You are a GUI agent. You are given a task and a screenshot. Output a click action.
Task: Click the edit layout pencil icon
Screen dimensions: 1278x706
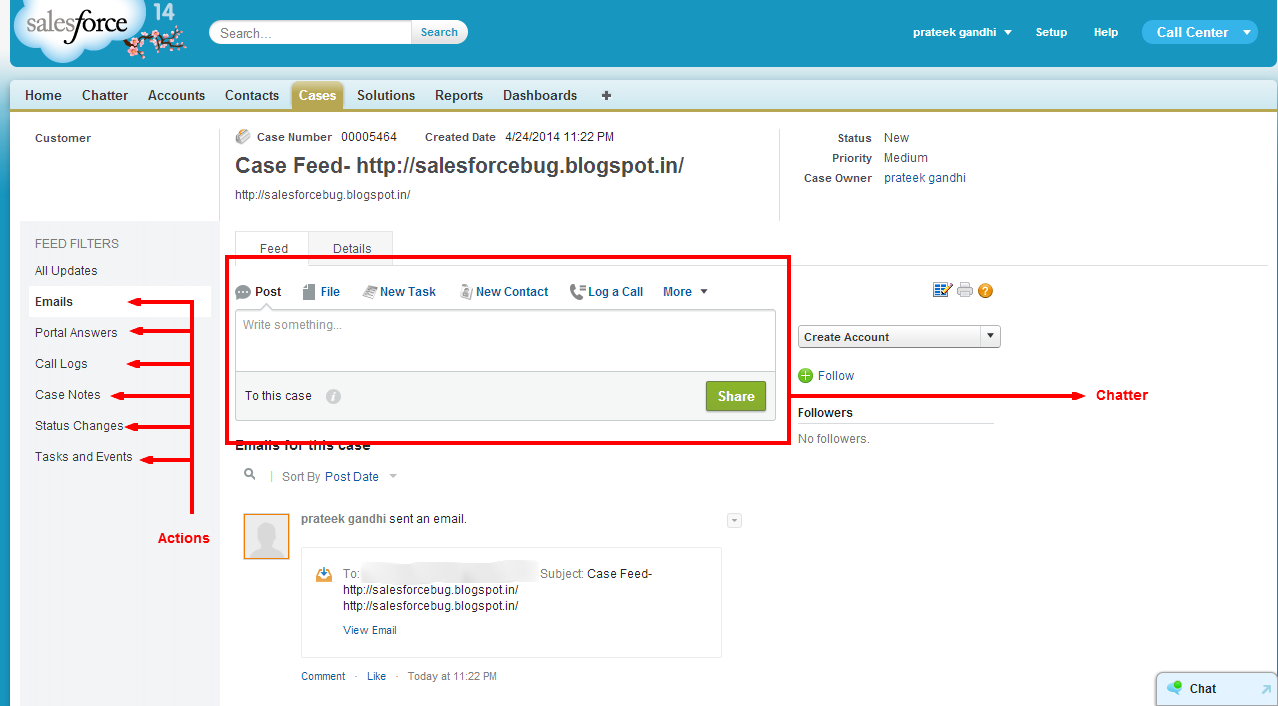[941, 289]
